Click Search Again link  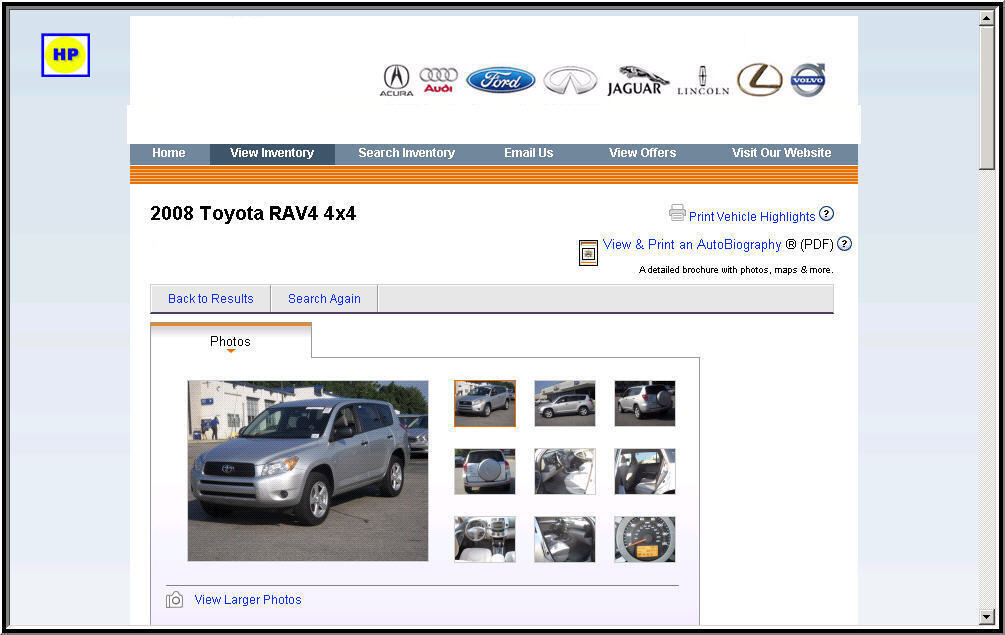coord(324,299)
